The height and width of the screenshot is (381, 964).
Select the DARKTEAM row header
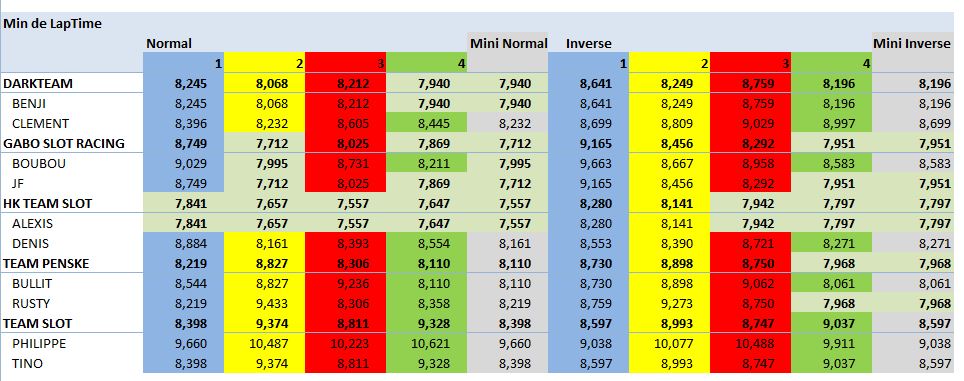(38, 84)
